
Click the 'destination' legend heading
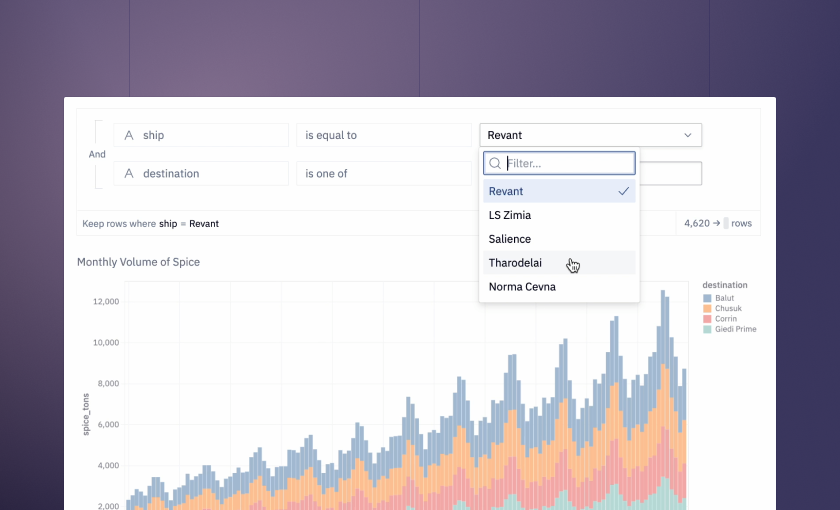(725, 285)
